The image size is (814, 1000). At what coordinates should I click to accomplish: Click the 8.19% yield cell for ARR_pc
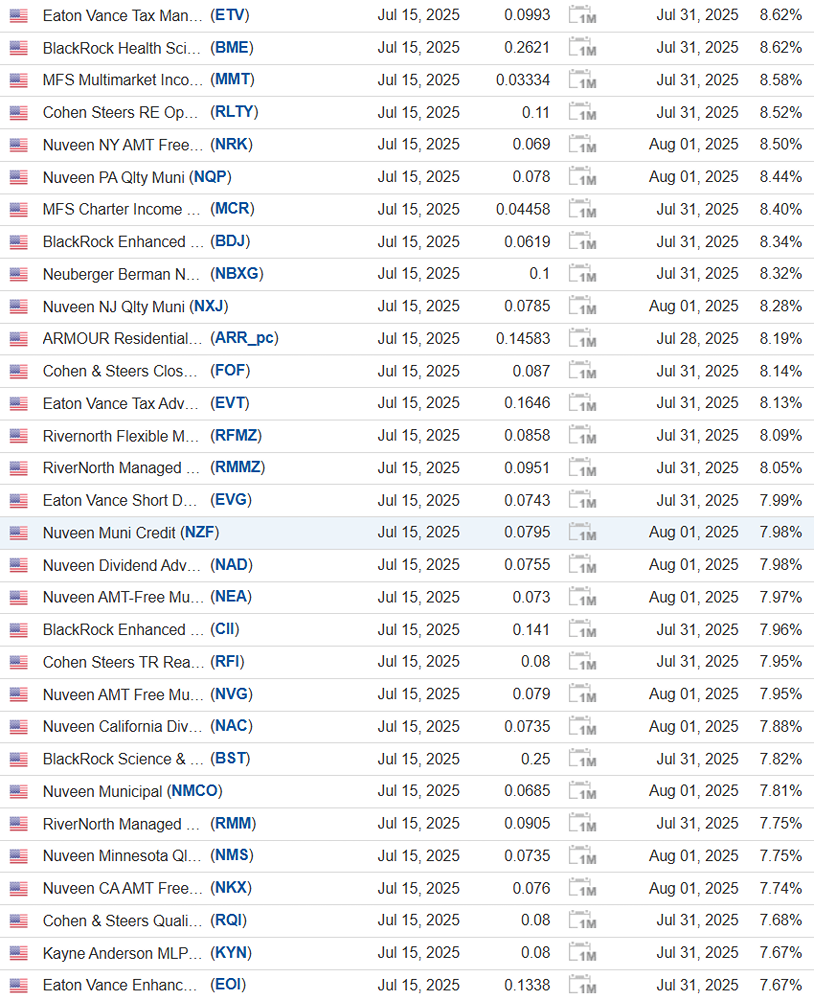(x=780, y=339)
